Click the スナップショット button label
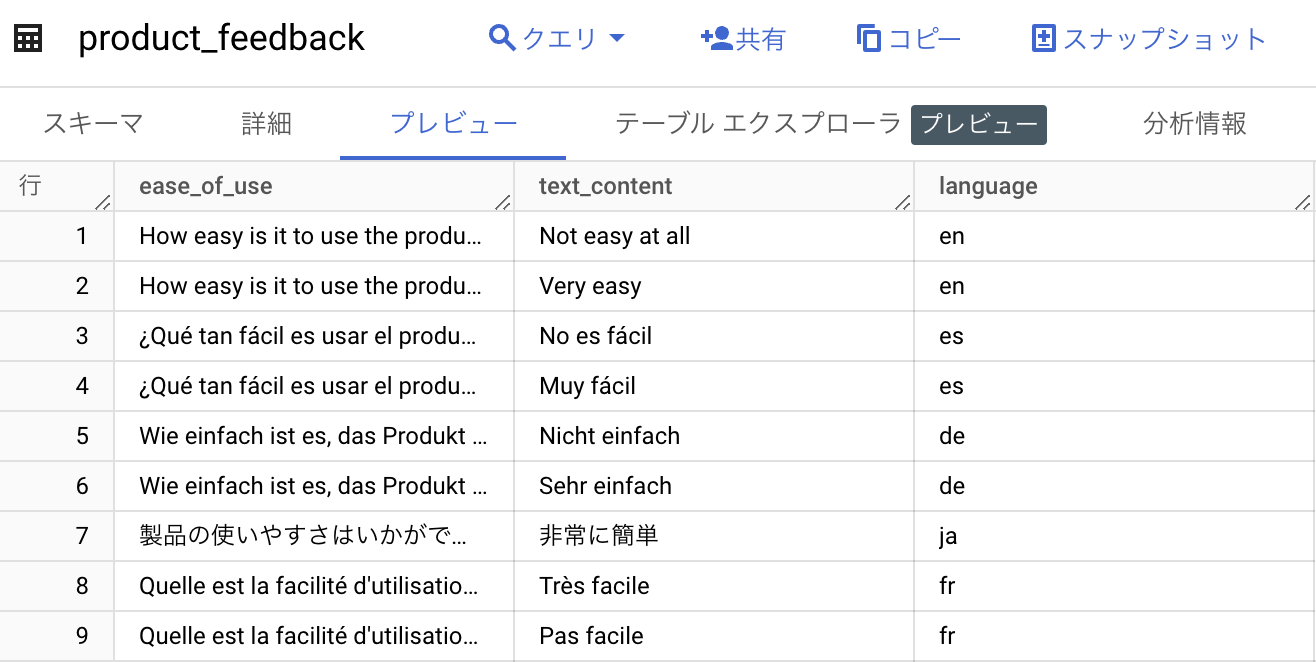The image size is (1316, 662). [1165, 39]
